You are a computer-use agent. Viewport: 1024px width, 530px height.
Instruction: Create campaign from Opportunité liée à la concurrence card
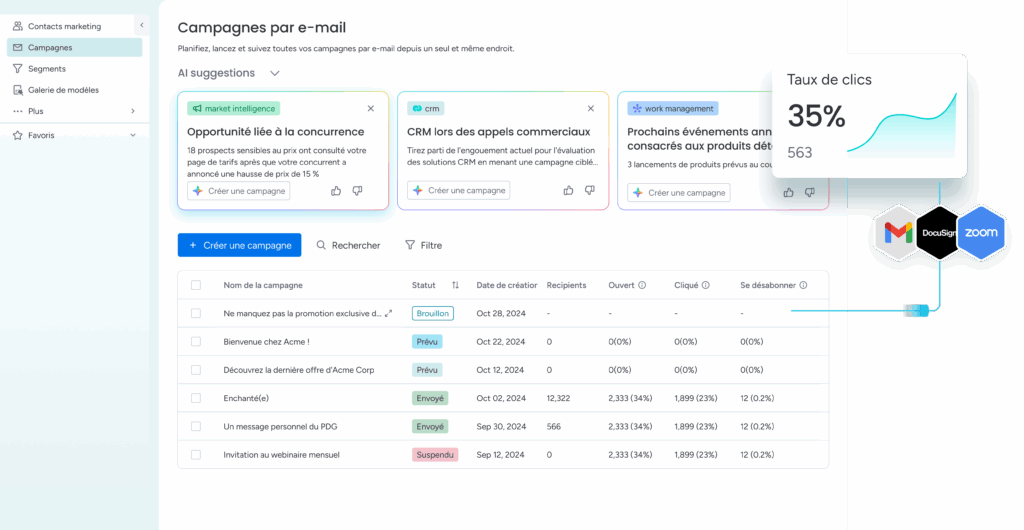pyautogui.click(x=238, y=191)
